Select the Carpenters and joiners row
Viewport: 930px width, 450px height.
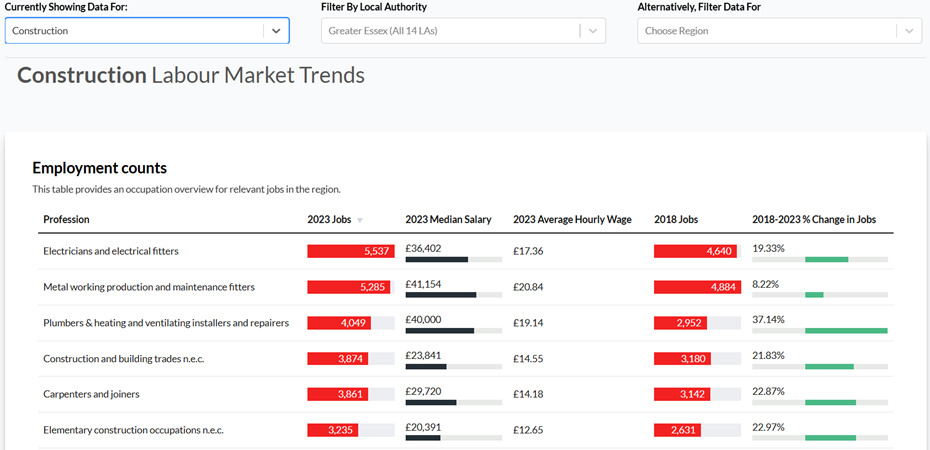(91, 394)
